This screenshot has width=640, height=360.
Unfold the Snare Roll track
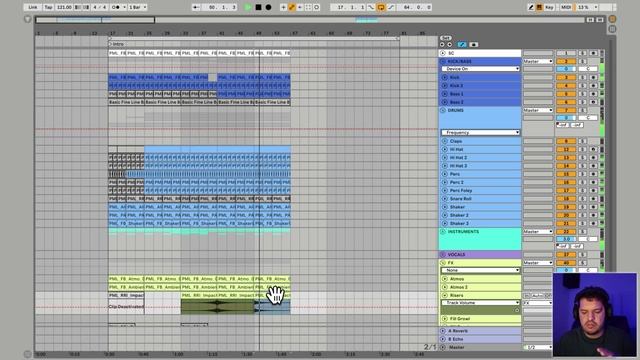pos(445,199)
